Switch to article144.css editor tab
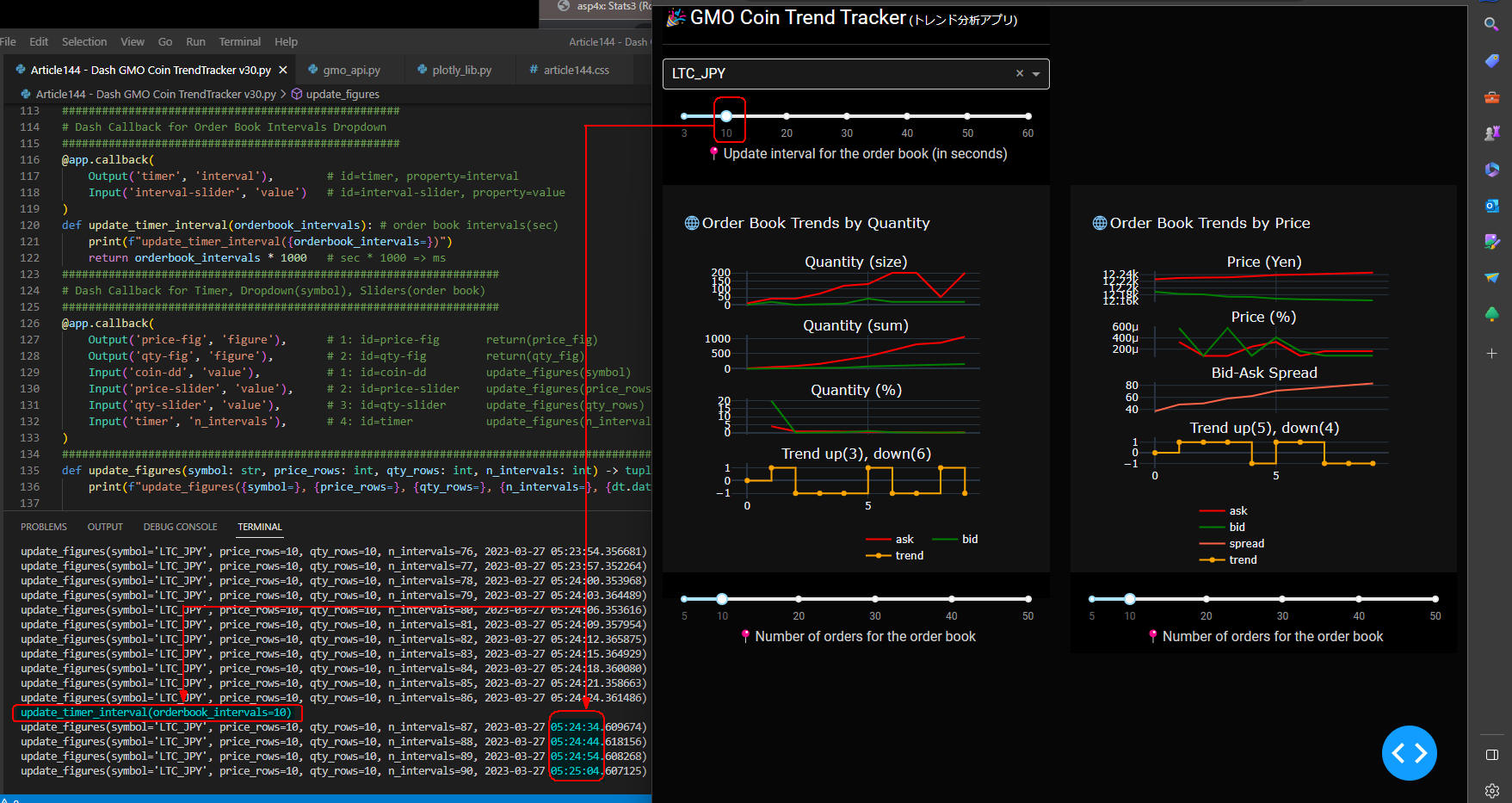 [576, 70]
